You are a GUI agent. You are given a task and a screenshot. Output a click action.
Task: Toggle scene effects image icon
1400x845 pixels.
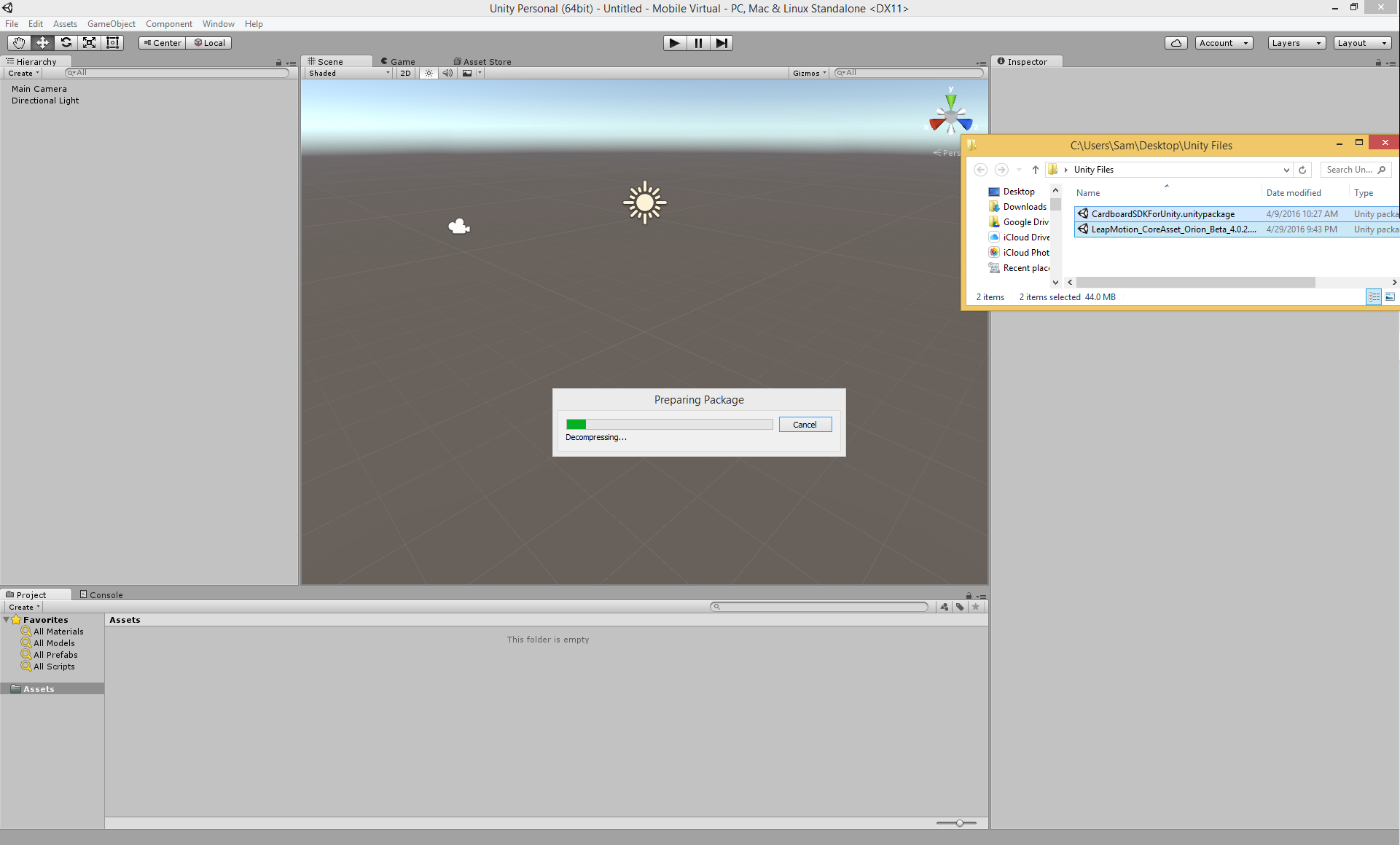tap(467, 74)
